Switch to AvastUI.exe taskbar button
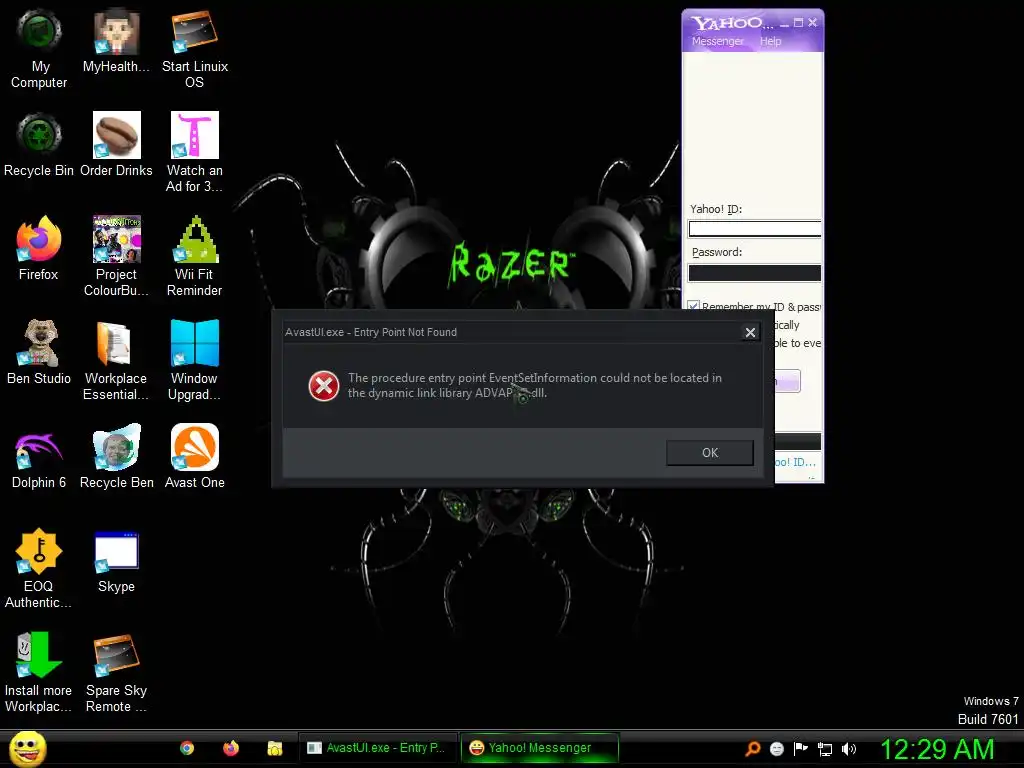The width and height of the screenshot is (1024, 768). coord(379,748)
